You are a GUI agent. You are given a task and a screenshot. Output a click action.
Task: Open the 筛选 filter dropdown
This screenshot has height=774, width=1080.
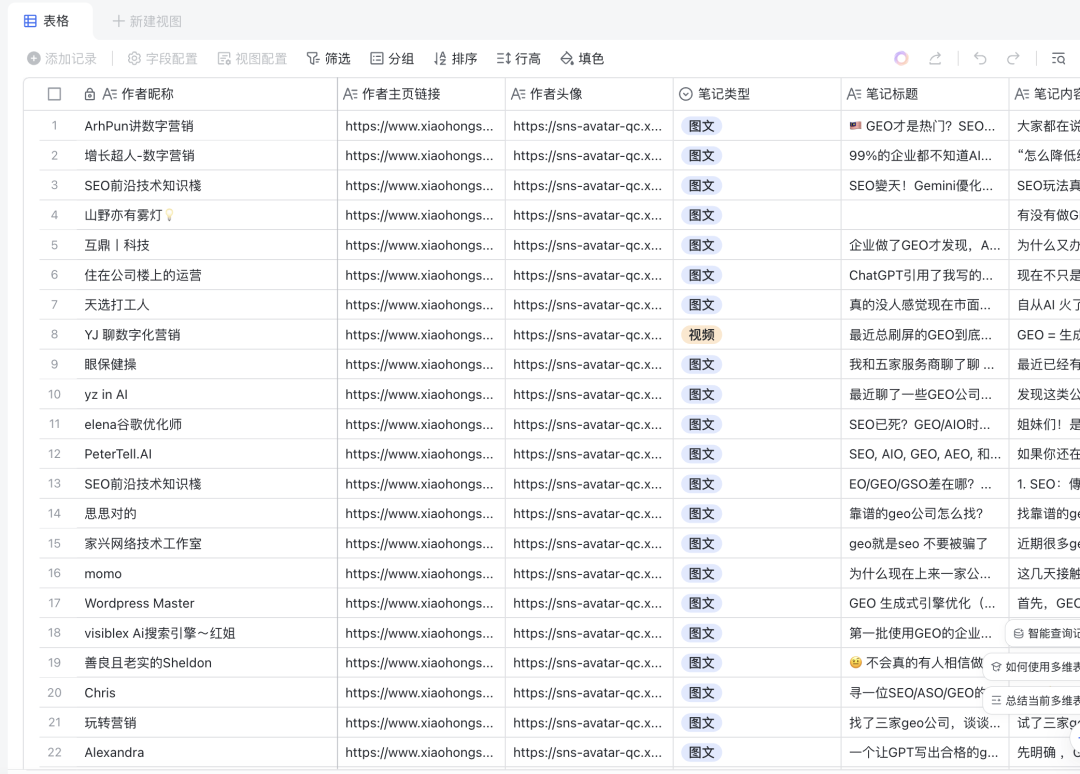[x=328, y=59]
